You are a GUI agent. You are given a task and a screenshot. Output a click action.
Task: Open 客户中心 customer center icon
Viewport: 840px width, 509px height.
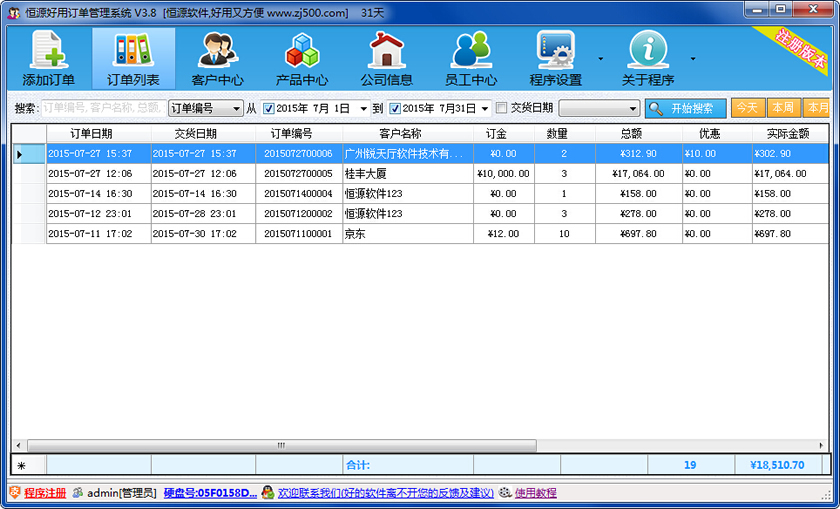[x=217, y=58]
